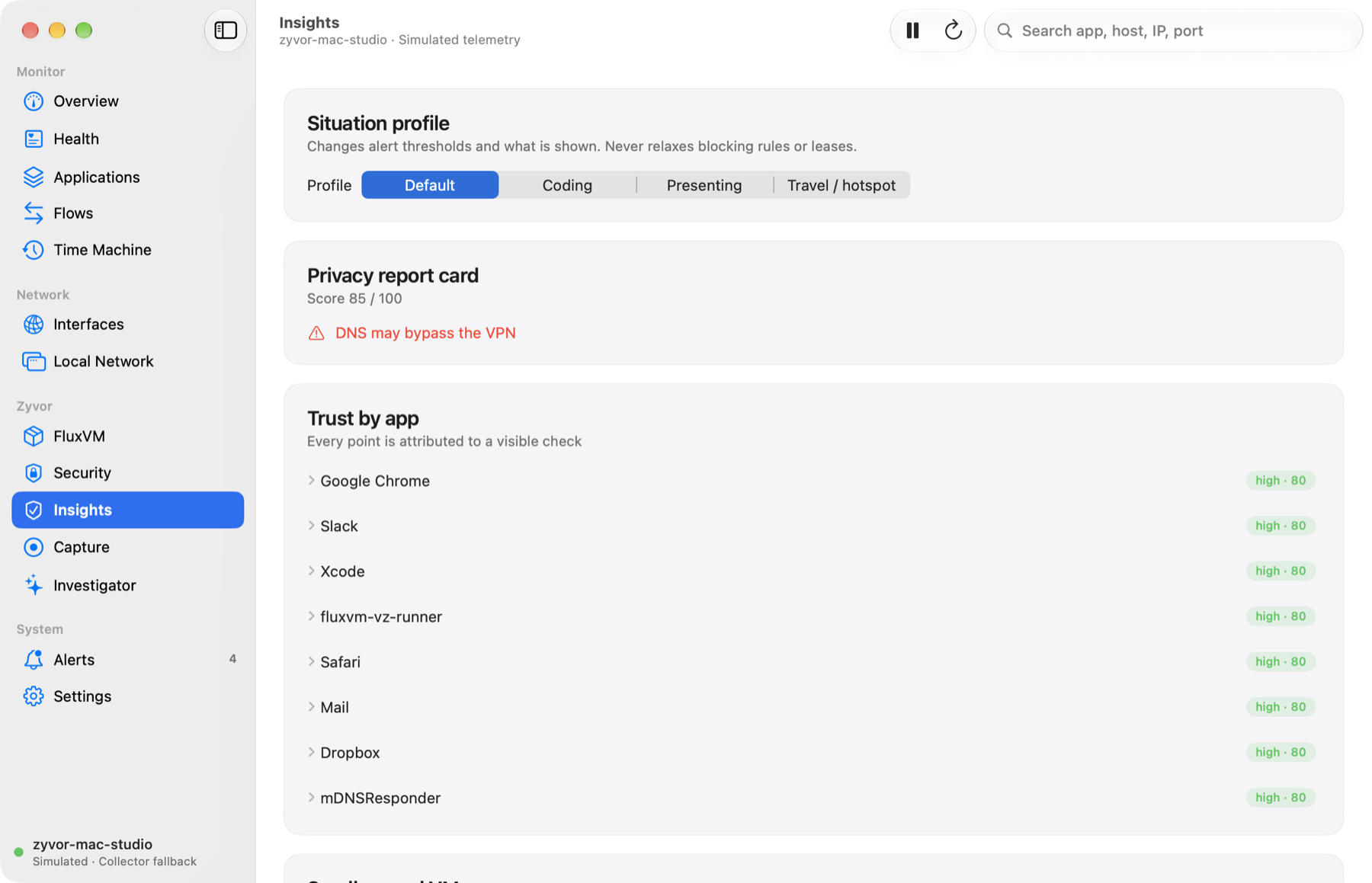Go to Applications in sidebar
Image resolution: width=1372 pixels, height=883 pixels.
(128, 177)
